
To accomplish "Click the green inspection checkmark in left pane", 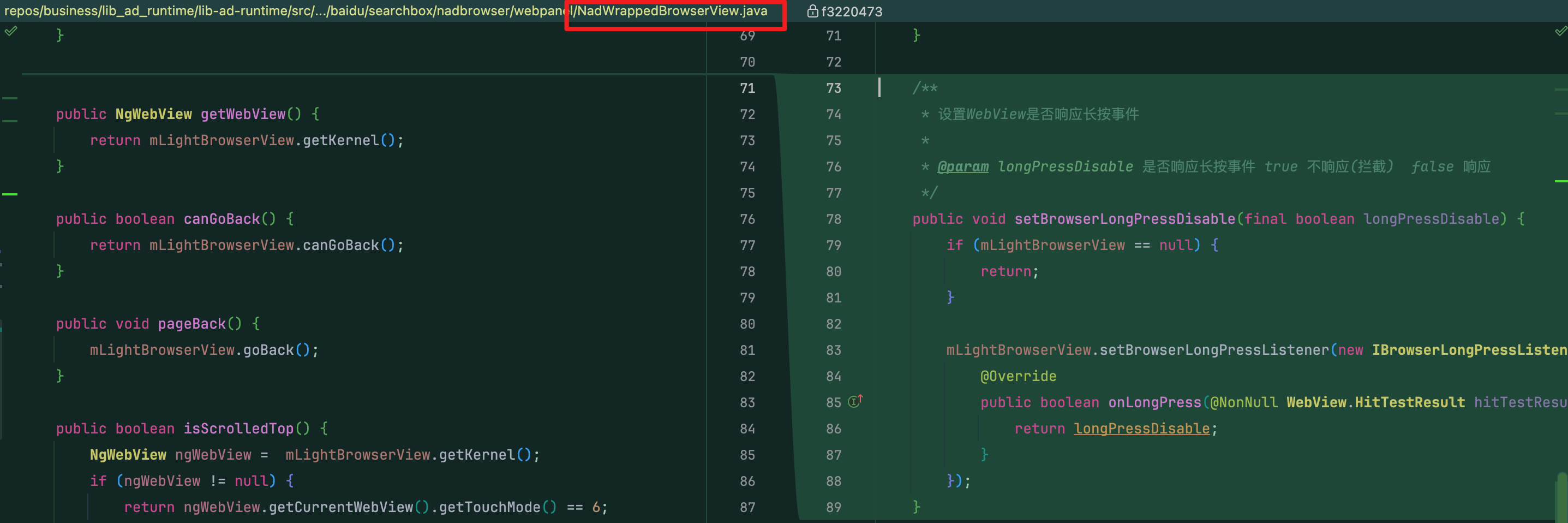I will click(11, 31).
